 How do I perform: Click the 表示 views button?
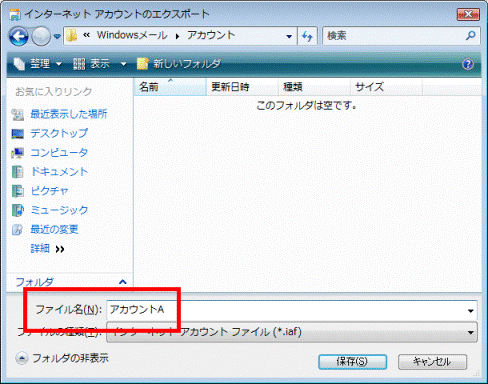[92, 63]
